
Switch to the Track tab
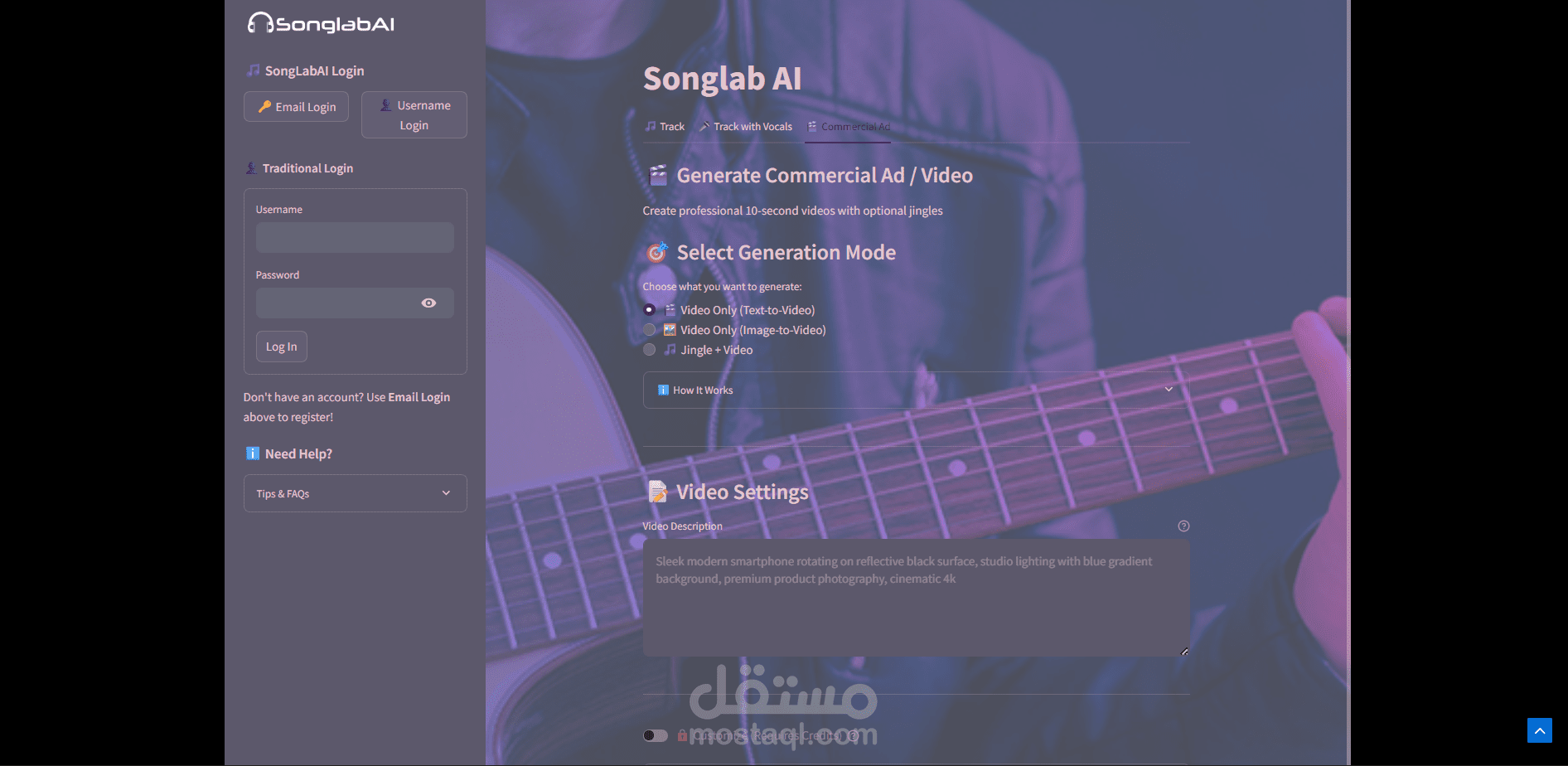click(x=665, y=127)
